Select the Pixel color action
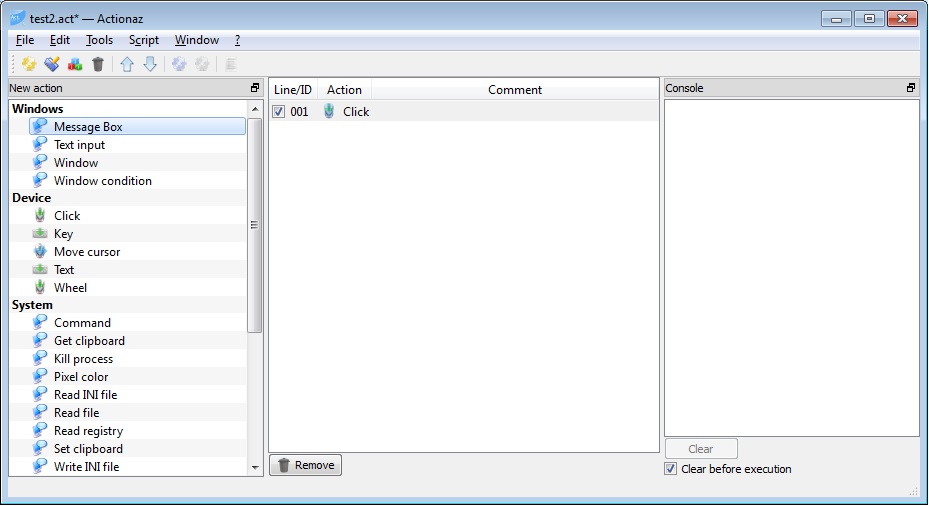 pos(81,377)
